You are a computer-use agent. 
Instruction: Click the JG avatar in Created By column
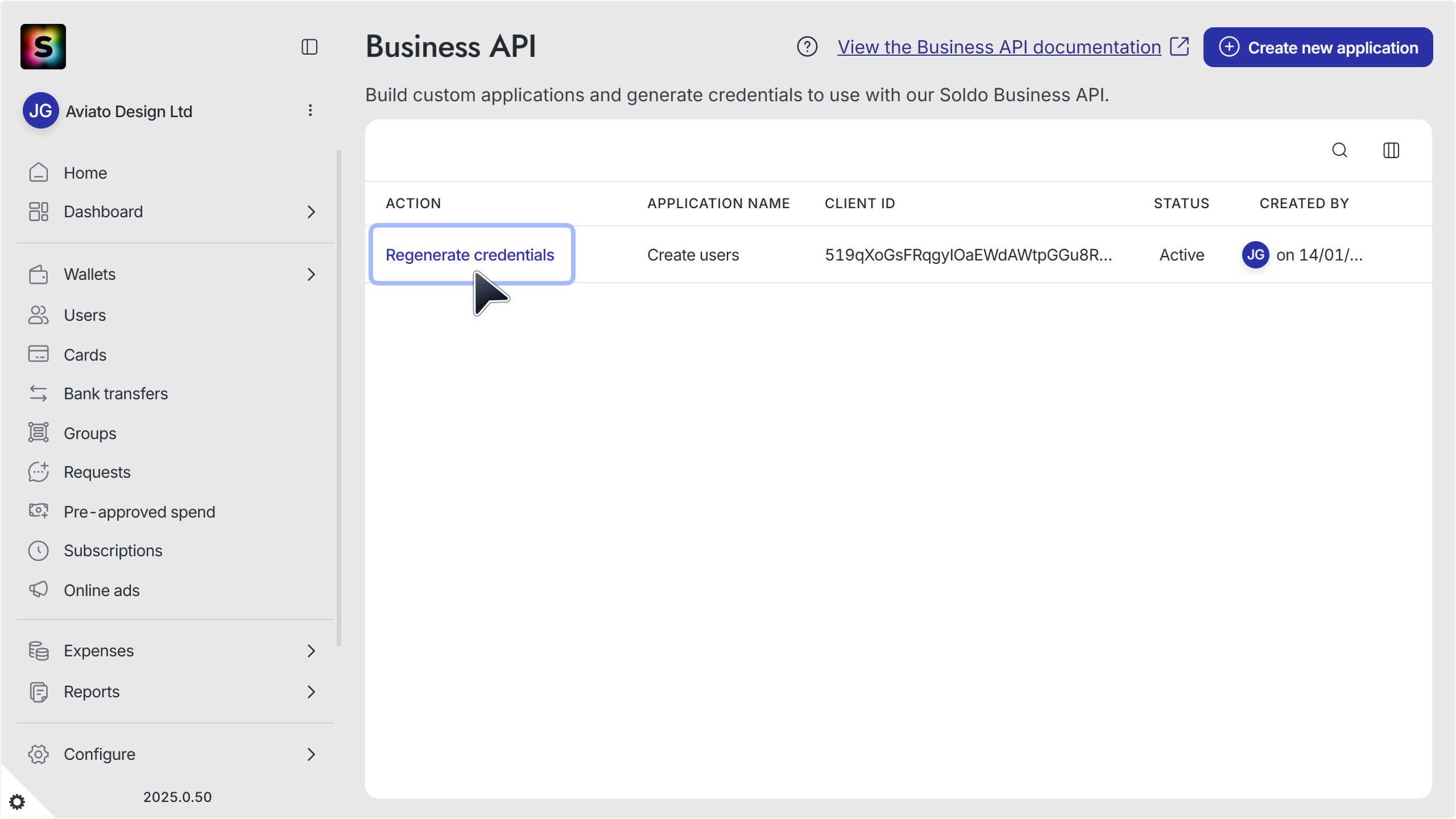(1256, 254)
